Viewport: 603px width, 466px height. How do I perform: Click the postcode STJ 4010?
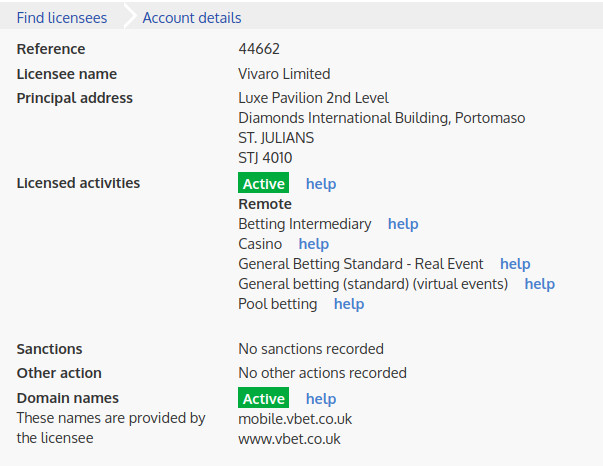[x=265, y=158]
